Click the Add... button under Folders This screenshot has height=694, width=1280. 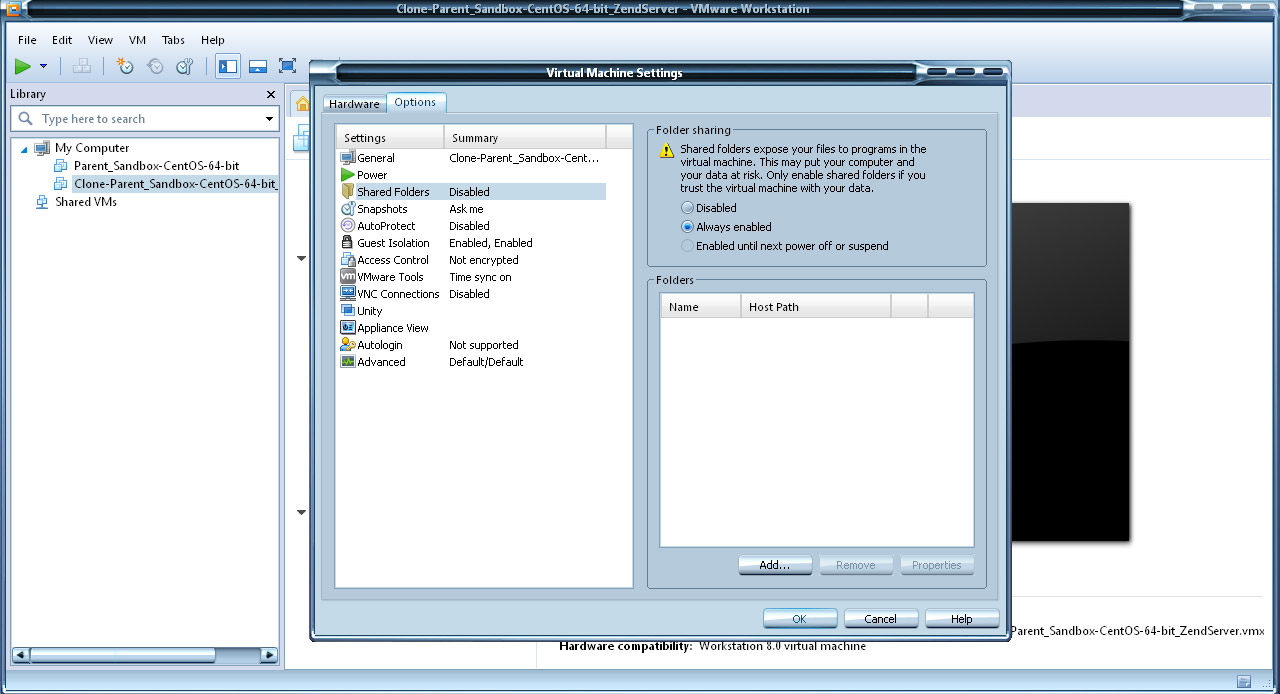(775, 565)
